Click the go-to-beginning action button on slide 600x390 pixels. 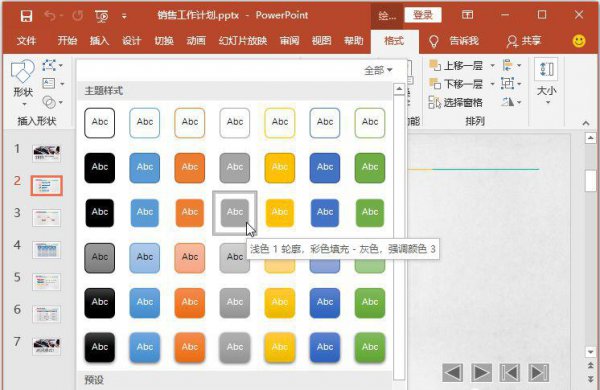[x=510, y=372]
